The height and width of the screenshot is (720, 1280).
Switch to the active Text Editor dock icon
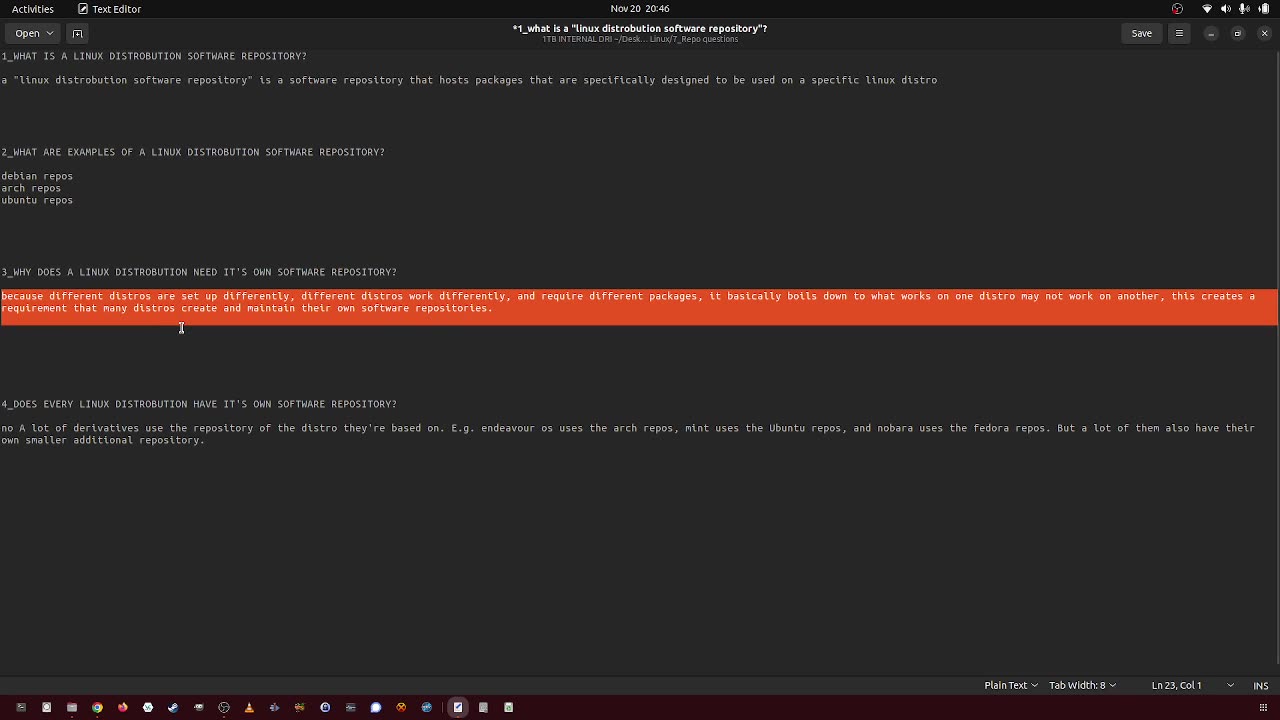tap(458, 707)
